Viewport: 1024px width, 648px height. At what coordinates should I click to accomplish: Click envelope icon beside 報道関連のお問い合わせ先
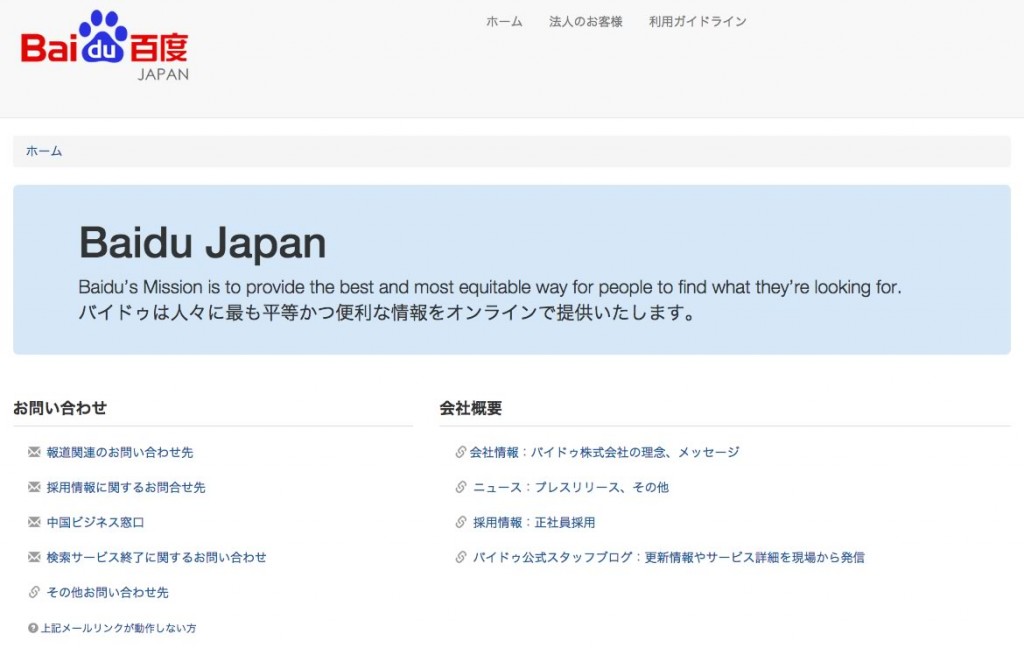click(x=34, y=452)
